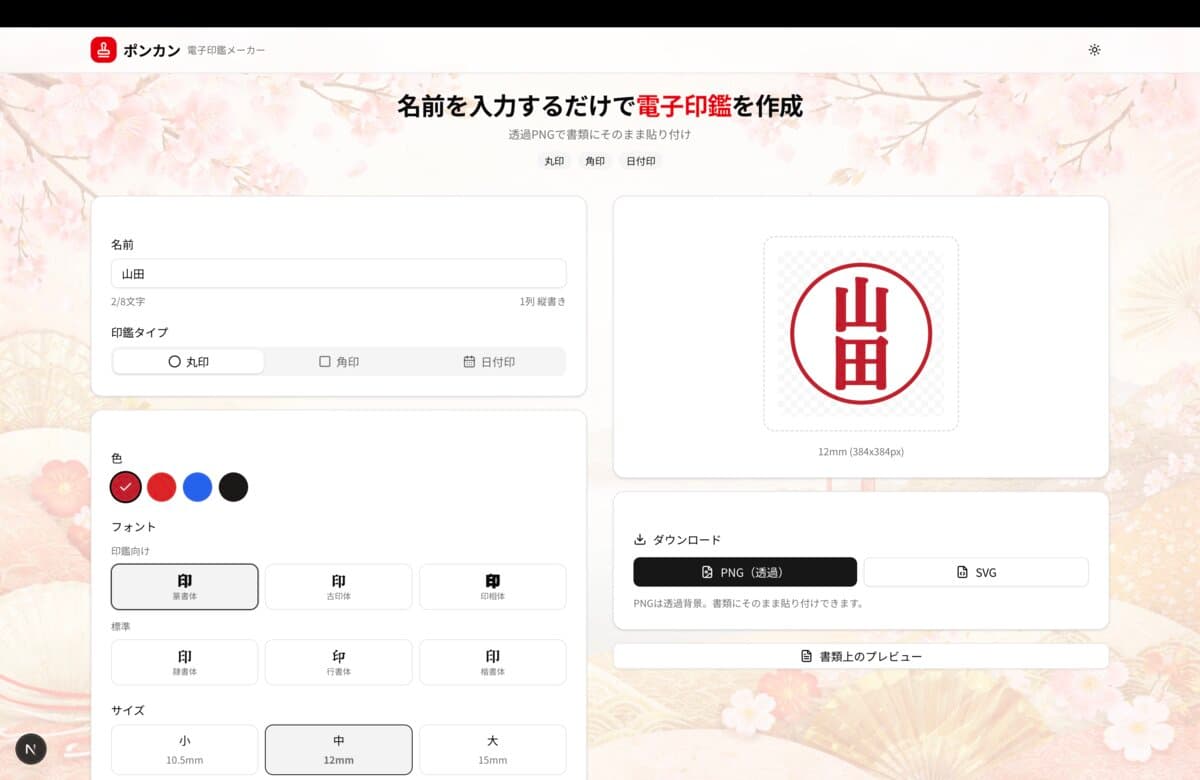Toggle the theme with the sun icon
Screen dimensions: 1200x780
pos(1094,50)
